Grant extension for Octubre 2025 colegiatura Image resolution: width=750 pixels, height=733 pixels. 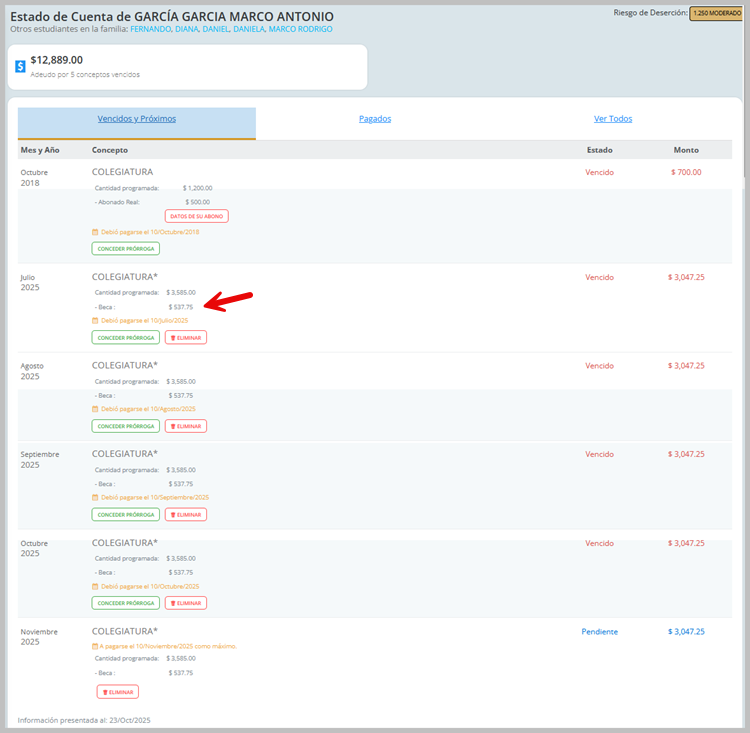coord(125,603)
